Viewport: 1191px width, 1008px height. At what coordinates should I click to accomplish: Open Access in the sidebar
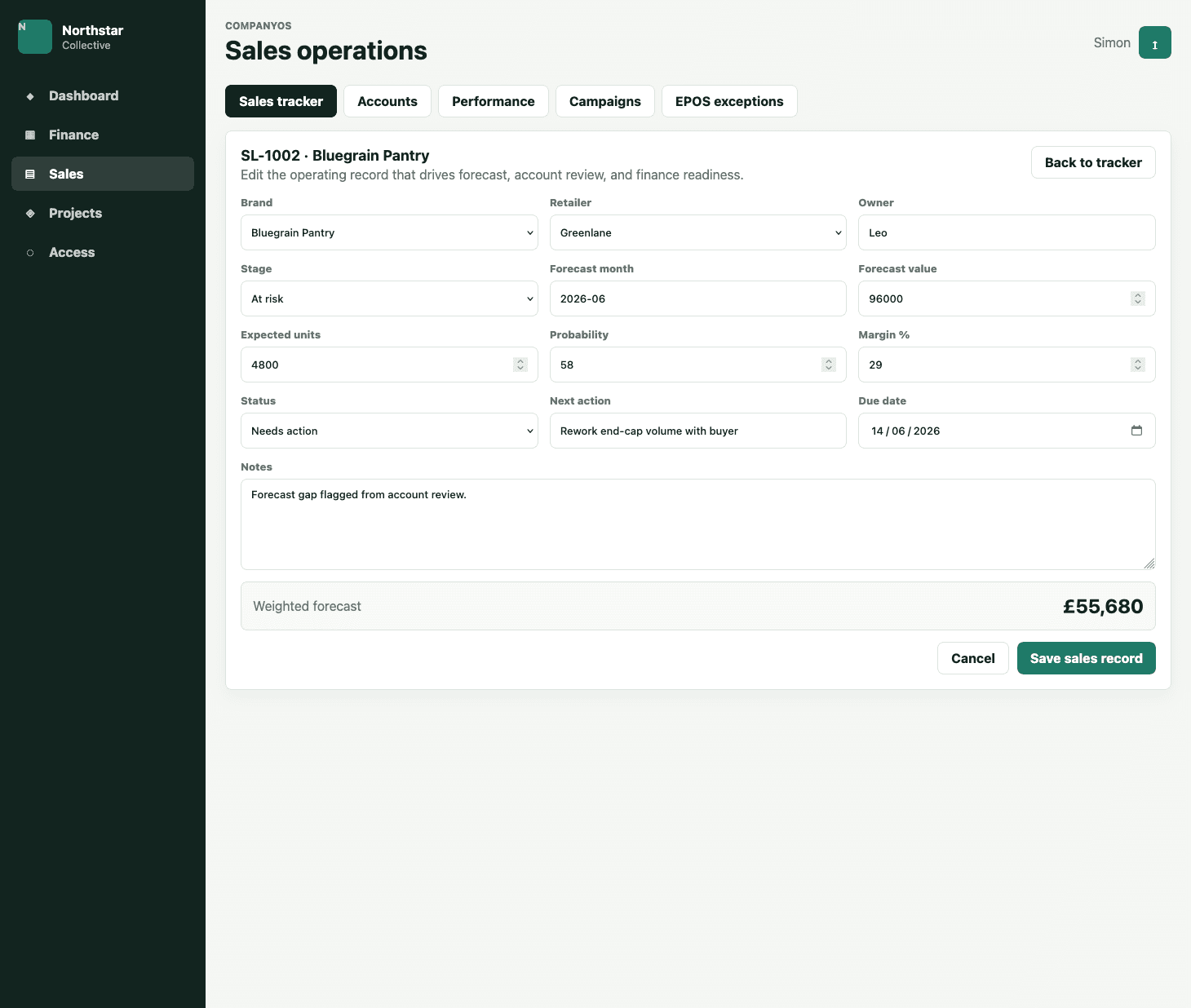[103, 252]
